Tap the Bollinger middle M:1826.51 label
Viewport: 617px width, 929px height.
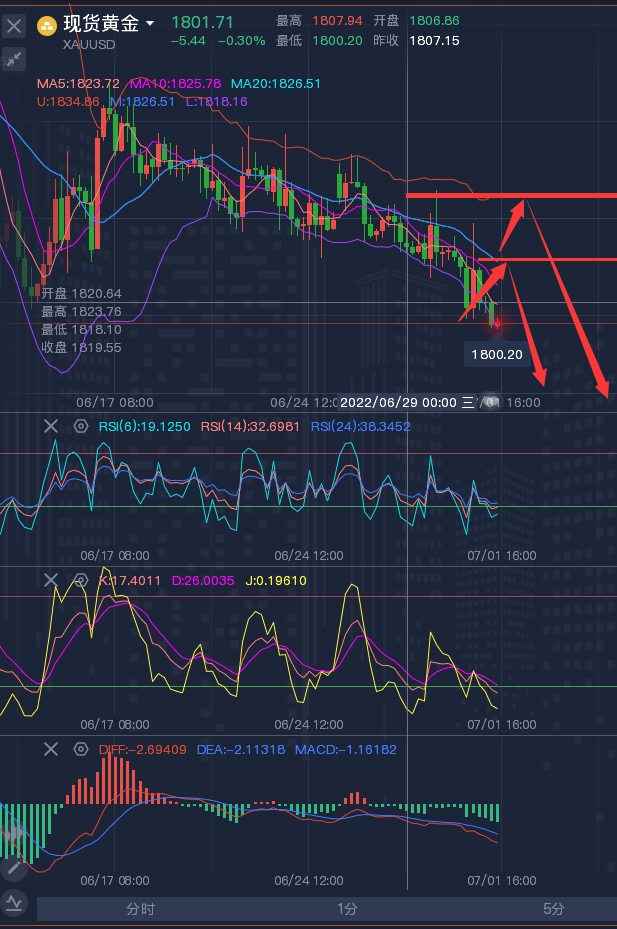tap(142, 101)
